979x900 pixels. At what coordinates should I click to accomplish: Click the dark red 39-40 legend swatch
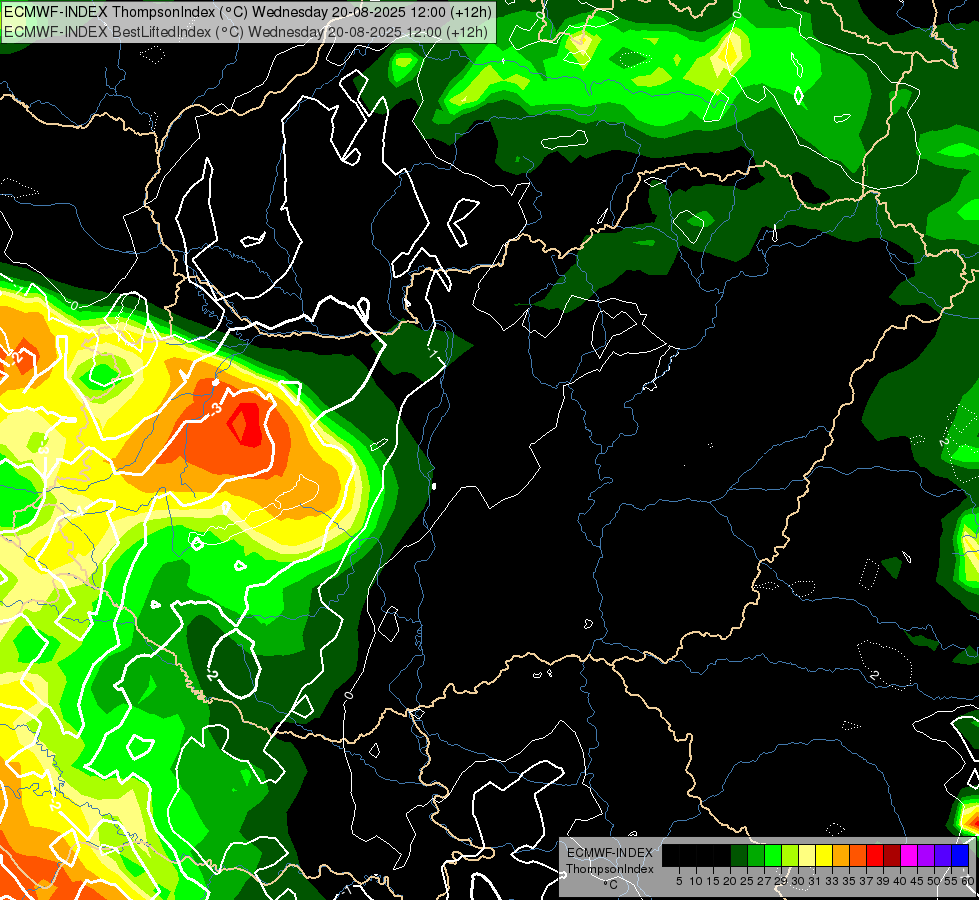coord(892,855)
